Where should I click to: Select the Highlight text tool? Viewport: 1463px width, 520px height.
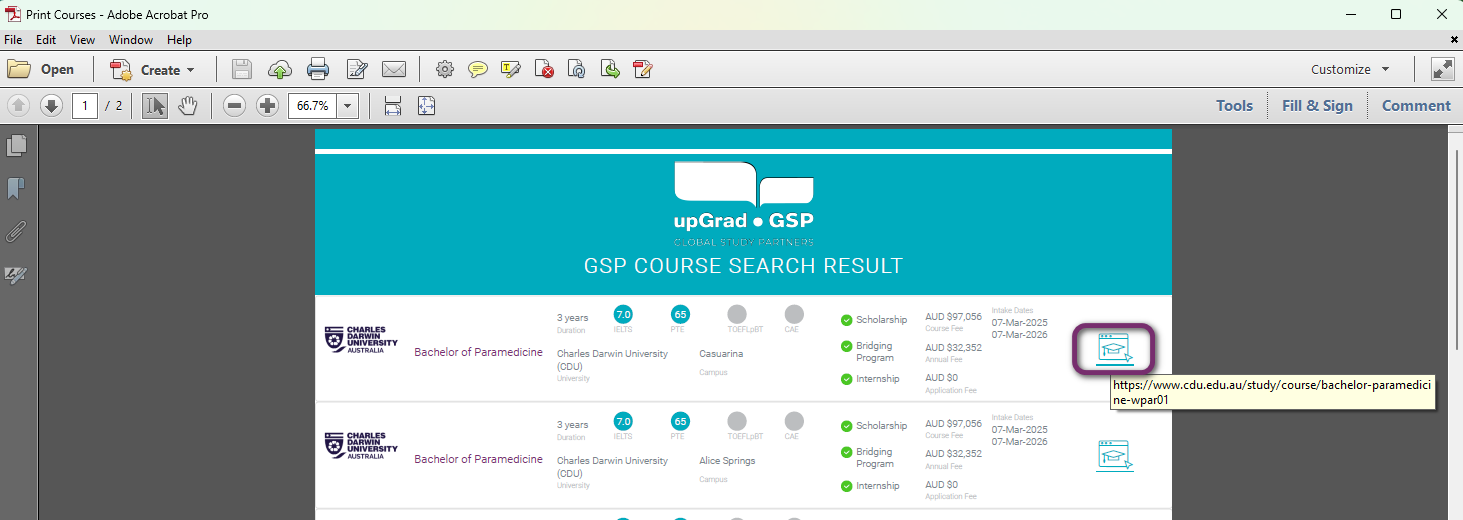511,69
